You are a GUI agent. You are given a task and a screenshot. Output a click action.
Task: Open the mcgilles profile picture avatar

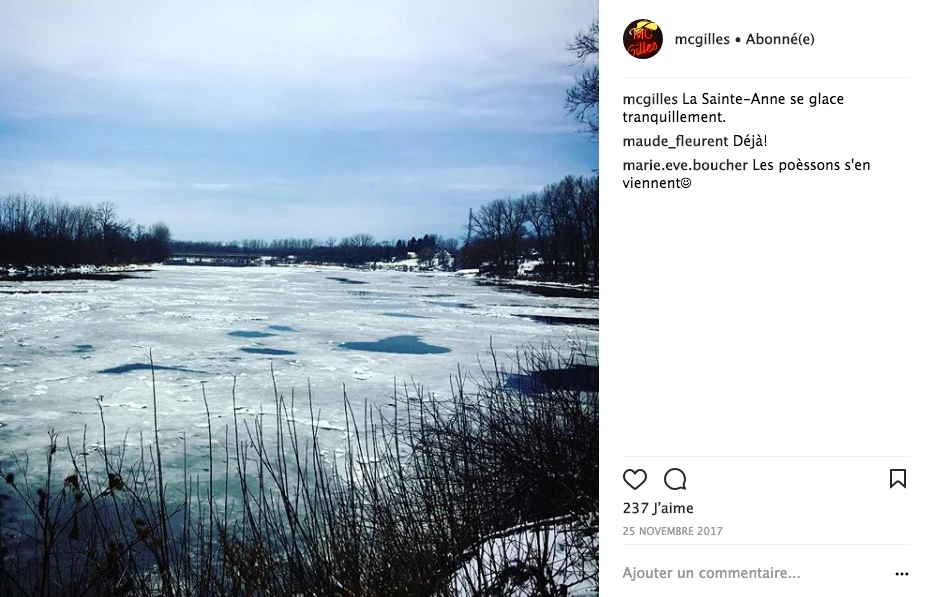[x=643, y=39]
